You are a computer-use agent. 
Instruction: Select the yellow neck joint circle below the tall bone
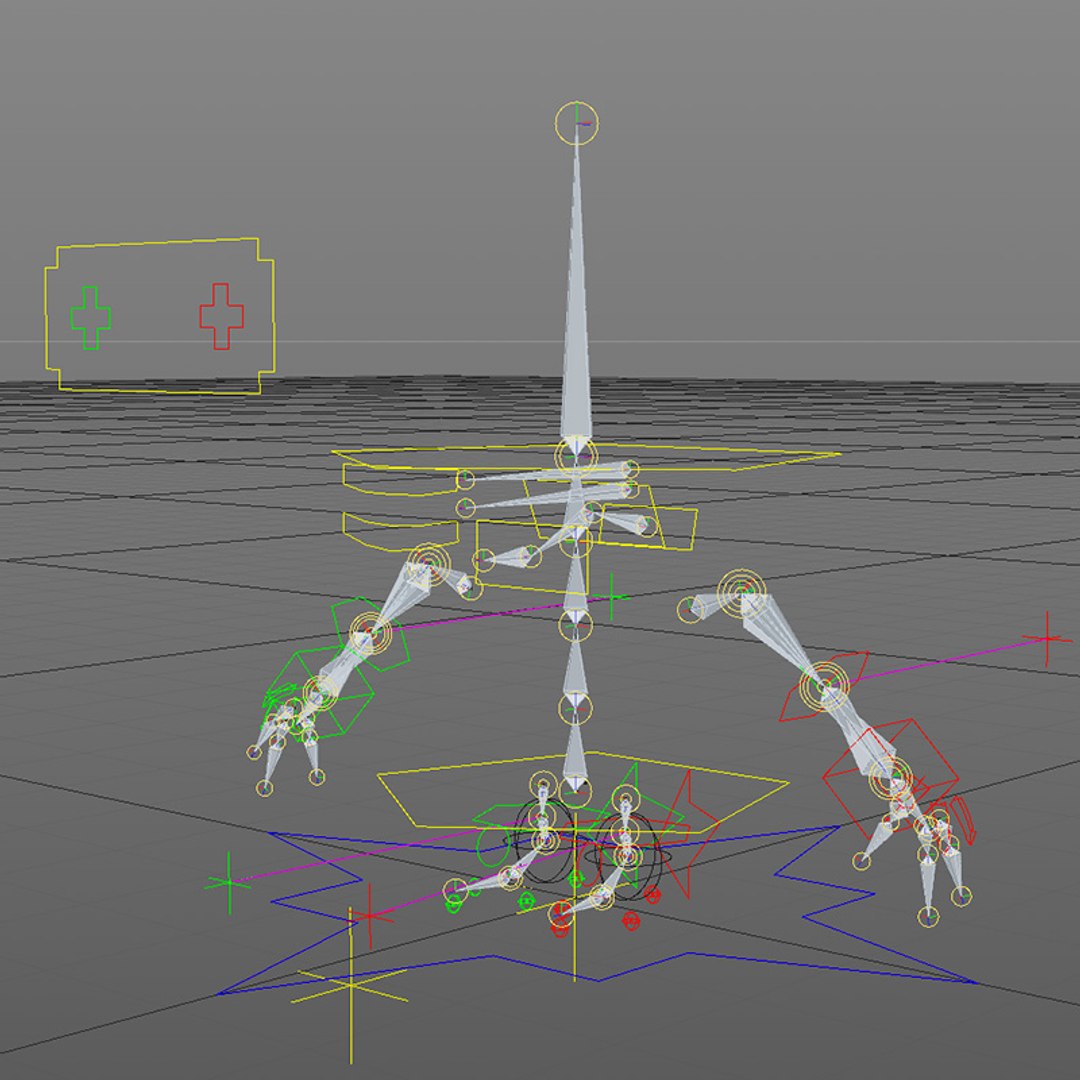[576, 455]
